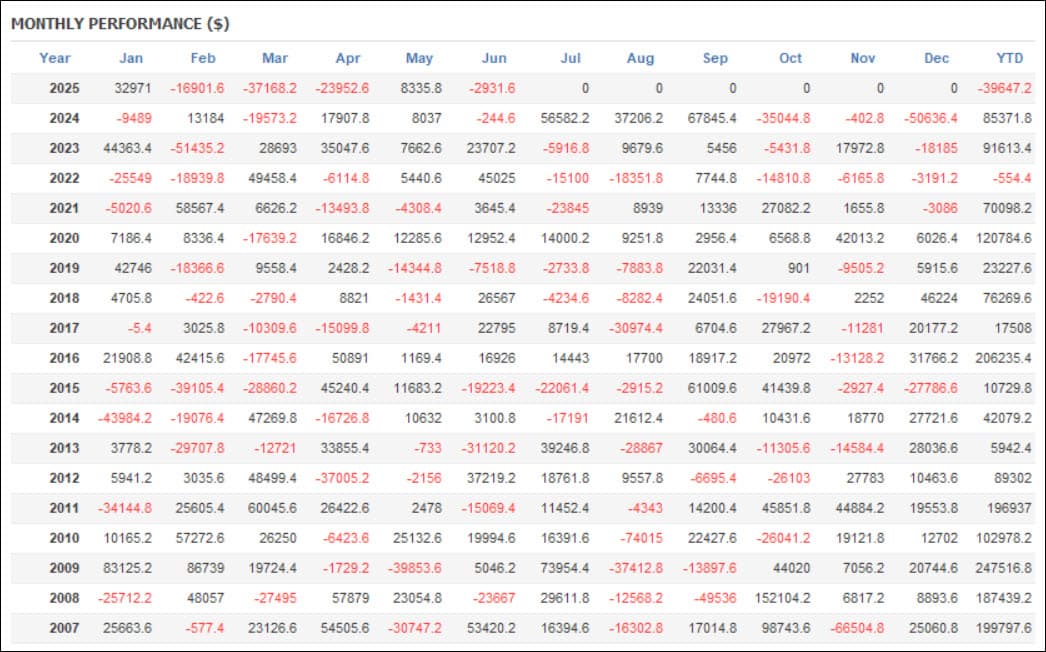Select the 2007 year row label
Image resolution: width=1046 pixels, height=652 pixels.
coord(64,629)
